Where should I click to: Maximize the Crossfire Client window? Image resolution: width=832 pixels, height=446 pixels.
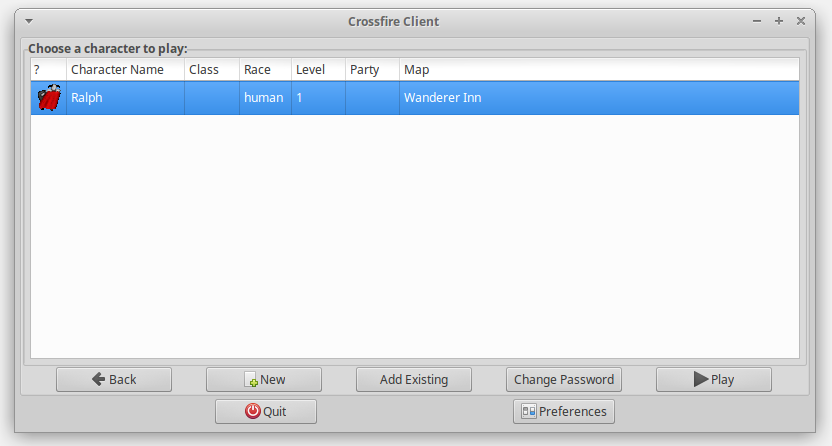[779, 21]
